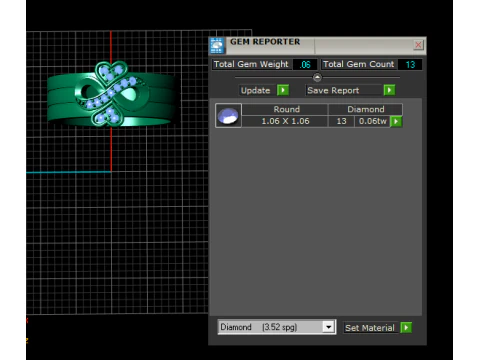Screen dimensions: 480x360
Task: Click the Total Gem Weight value .06
Action: tap(305, 64)
